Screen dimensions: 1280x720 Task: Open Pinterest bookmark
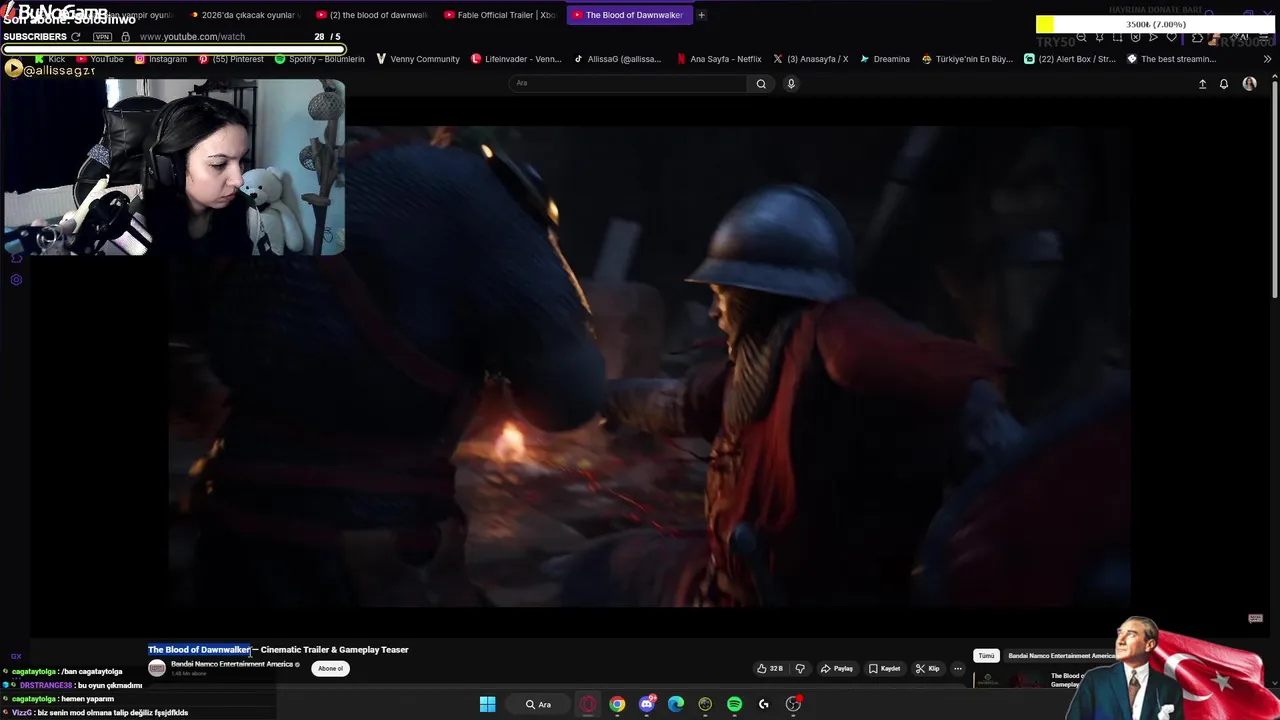[230, 59]
